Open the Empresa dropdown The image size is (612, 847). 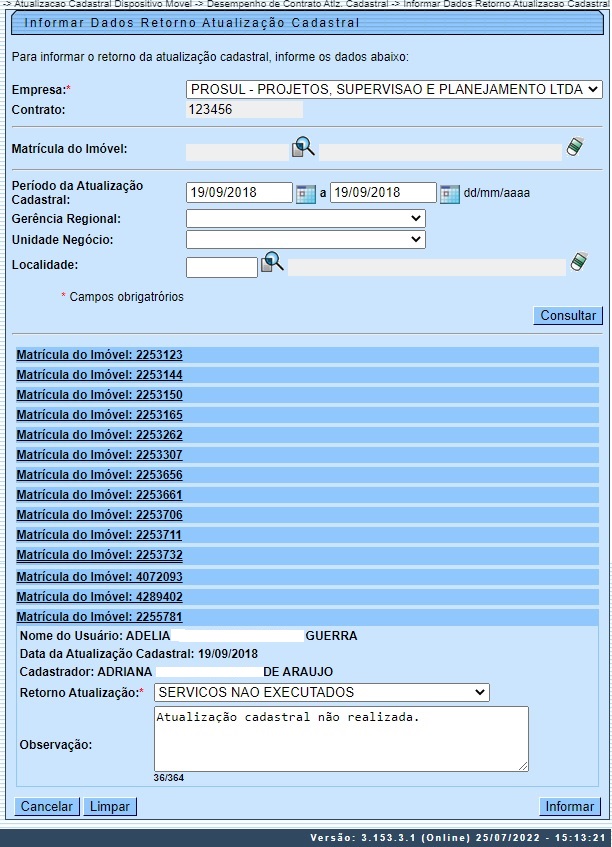tap(394, 89)
